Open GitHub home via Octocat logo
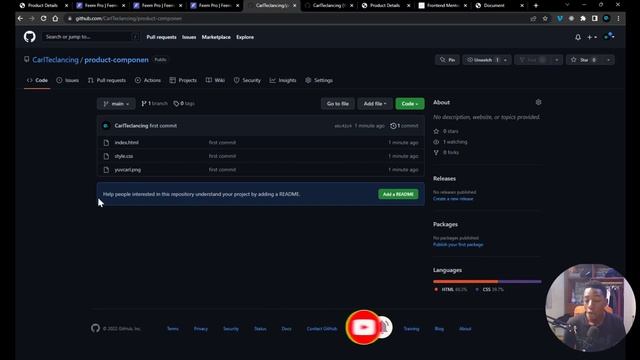The image size is (640, 360). (29, 37)
